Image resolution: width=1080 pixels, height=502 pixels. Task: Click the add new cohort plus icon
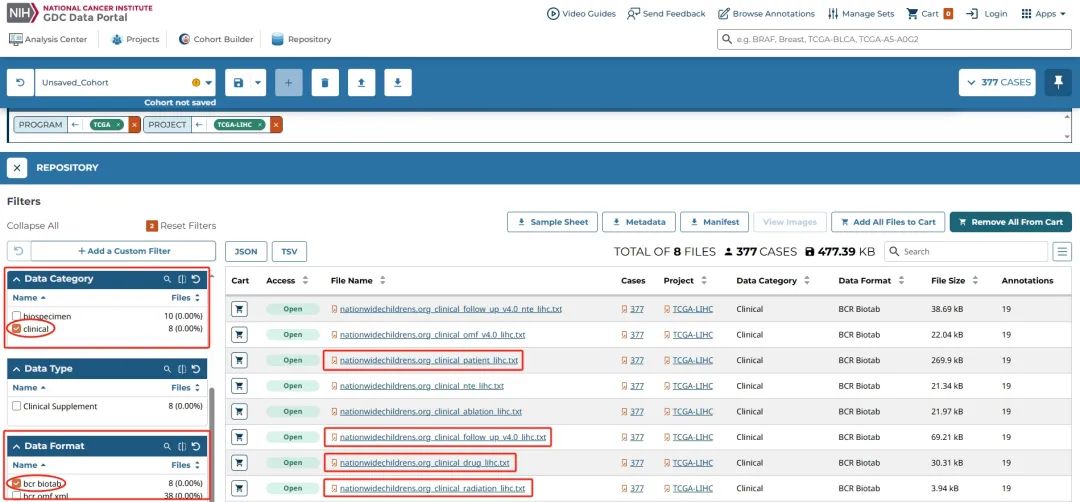pyautogui.click(x=288, y=83)
